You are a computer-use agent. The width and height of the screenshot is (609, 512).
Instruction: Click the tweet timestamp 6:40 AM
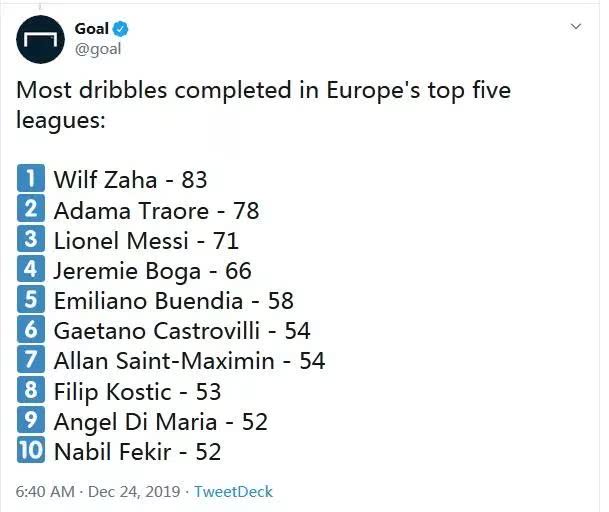tap(45, 491)
